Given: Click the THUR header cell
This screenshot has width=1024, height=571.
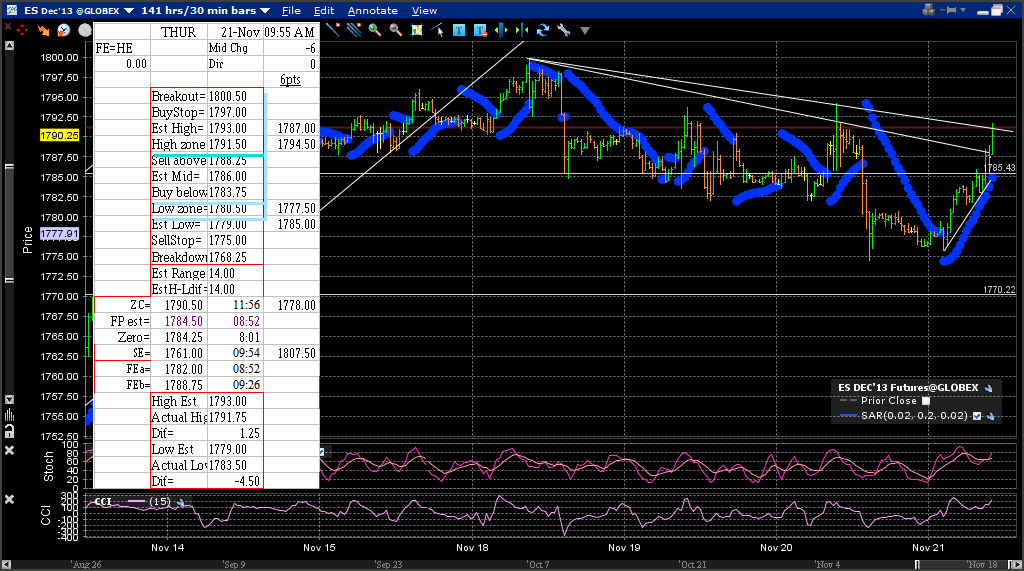Looking at the screenshot, I should pos(179,32).
